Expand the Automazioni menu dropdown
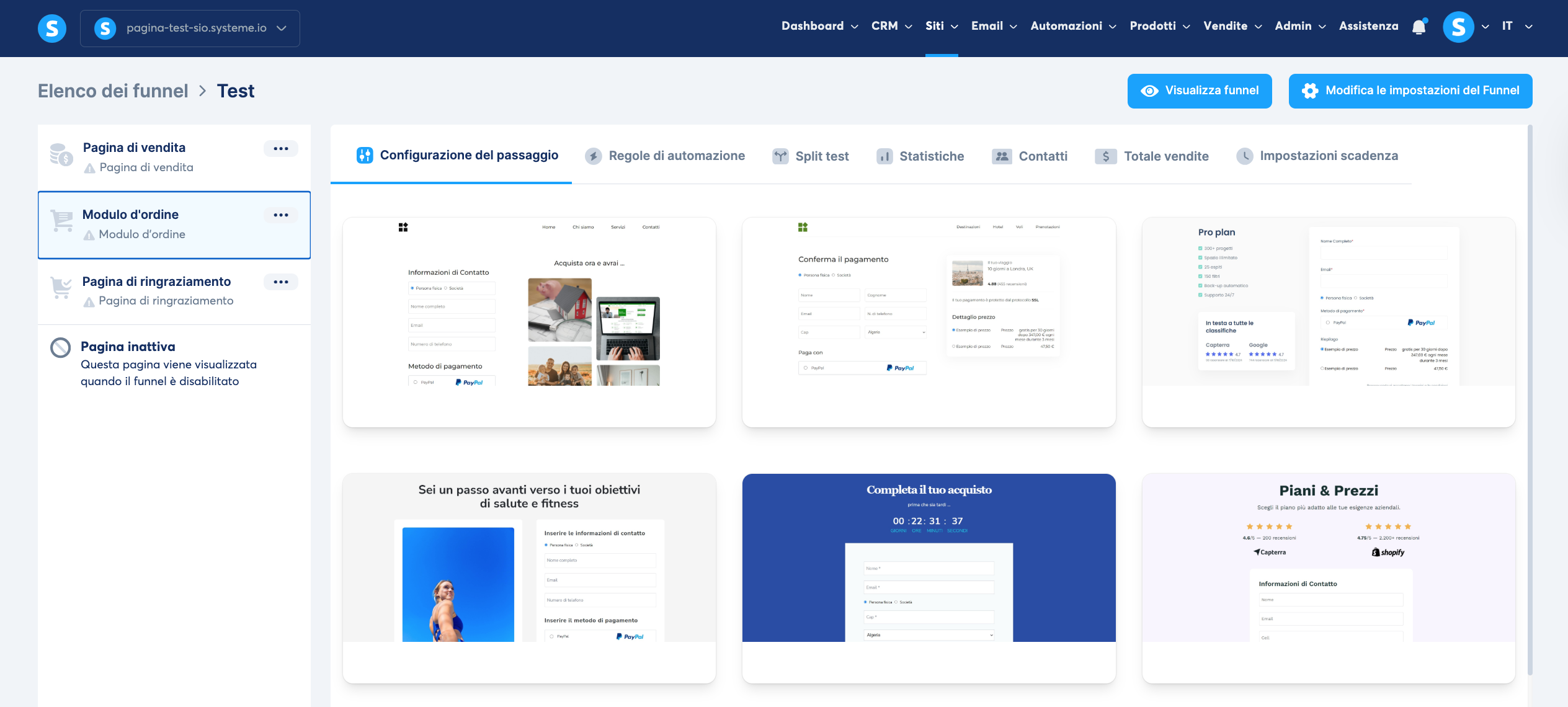1568x707 pixels. [x=1073, y=26]
